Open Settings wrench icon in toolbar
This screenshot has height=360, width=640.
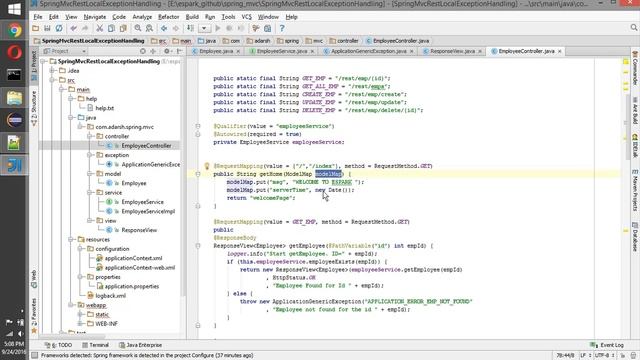point(256,28)
